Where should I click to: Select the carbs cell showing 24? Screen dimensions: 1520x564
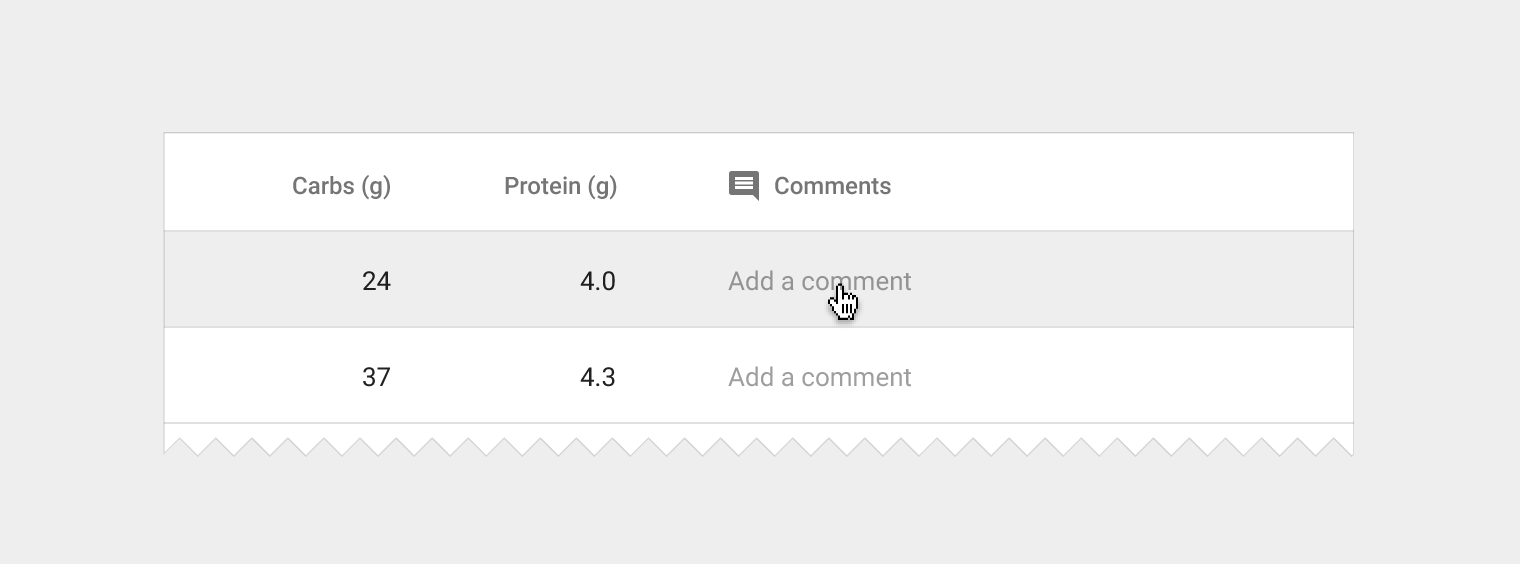click(x=376, y=281)
